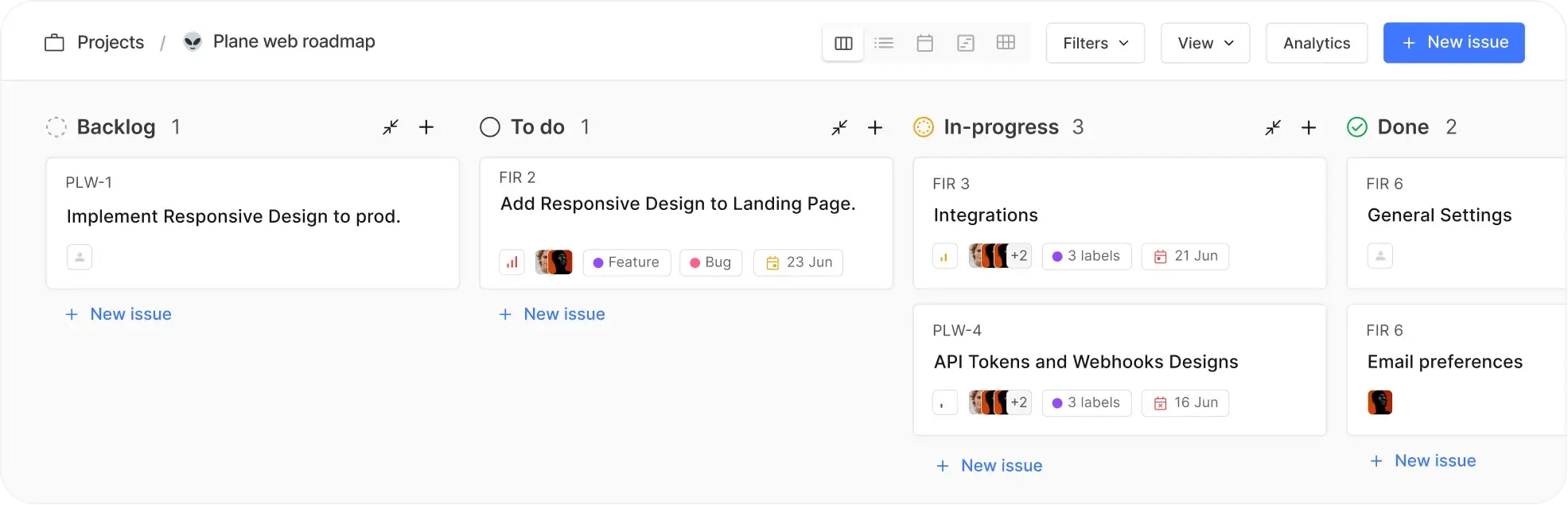Open the View dropdown

[1204, 43]
